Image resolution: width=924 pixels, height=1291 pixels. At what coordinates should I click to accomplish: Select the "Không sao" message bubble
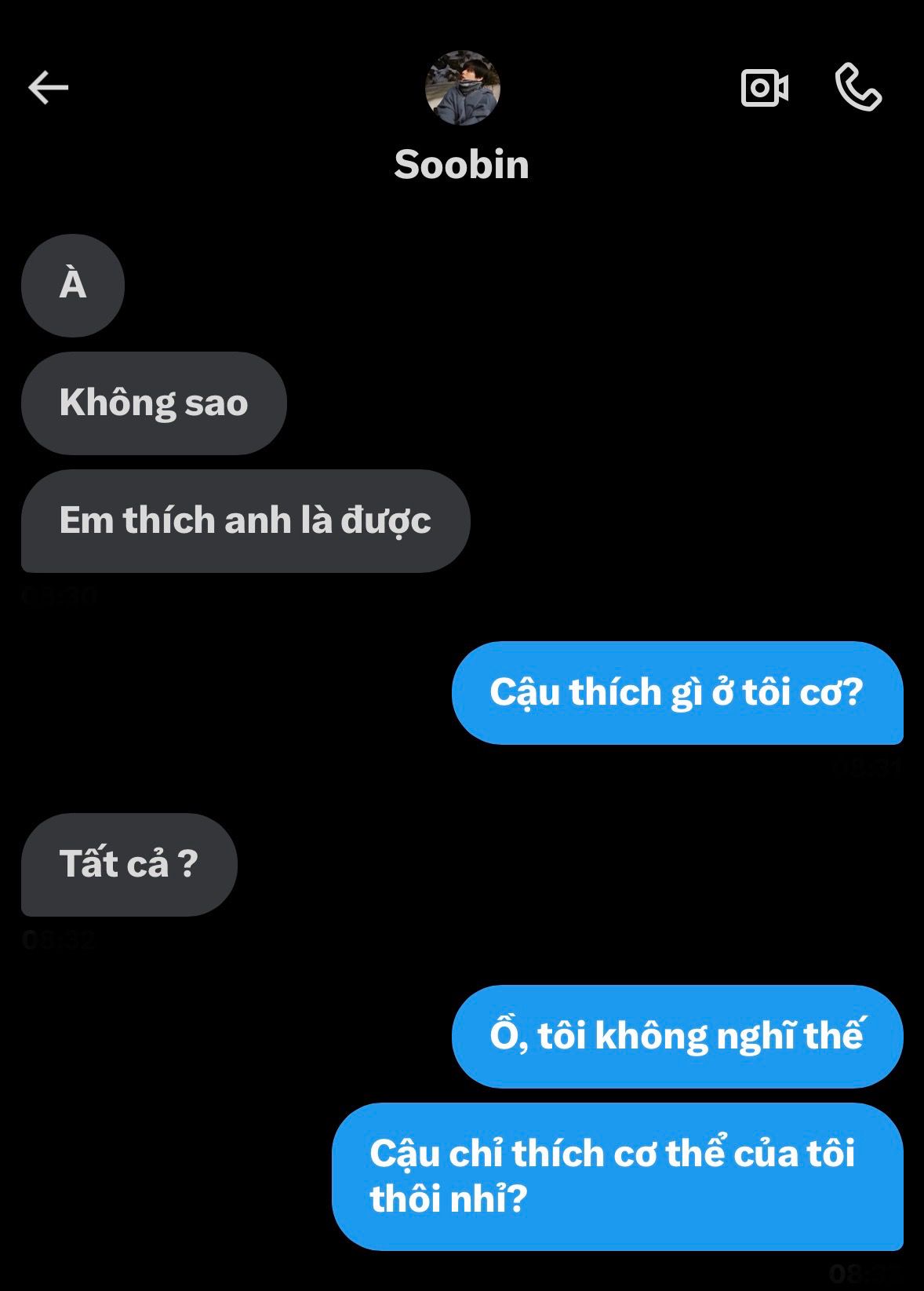154,403
